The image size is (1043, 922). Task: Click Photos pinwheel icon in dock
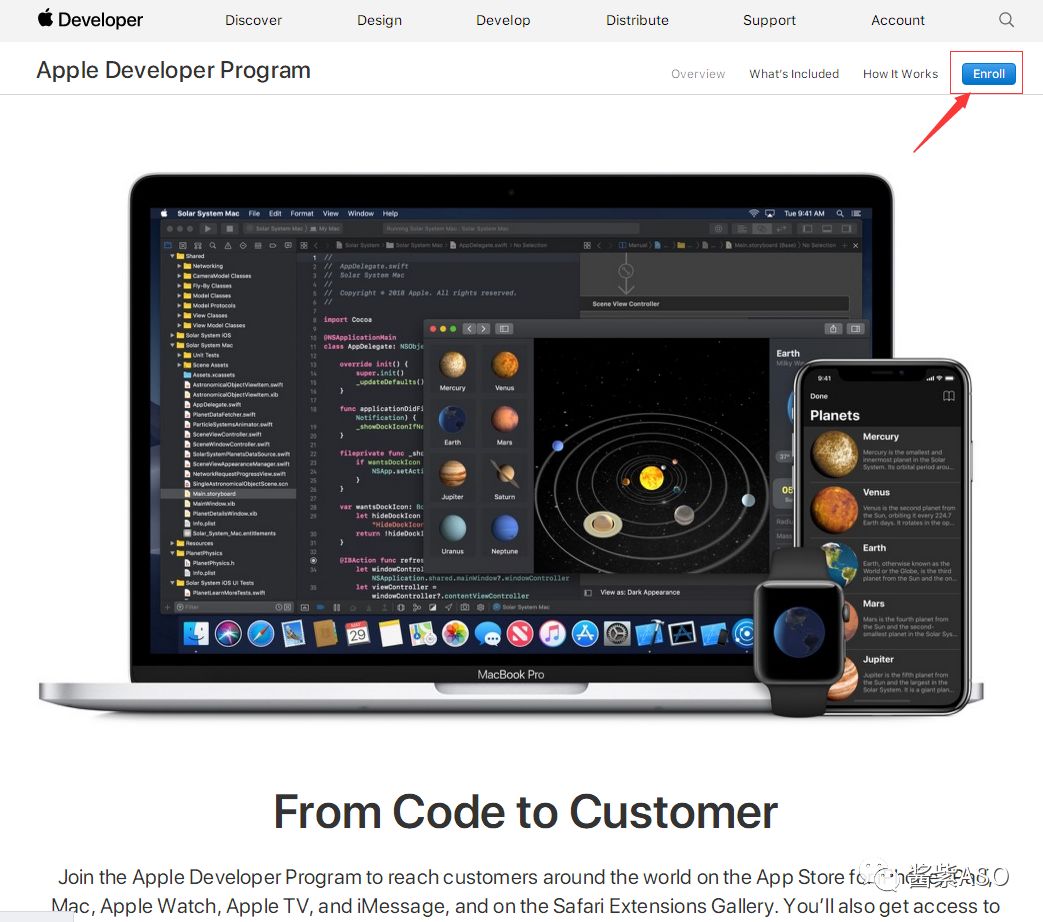coord(456,633)
